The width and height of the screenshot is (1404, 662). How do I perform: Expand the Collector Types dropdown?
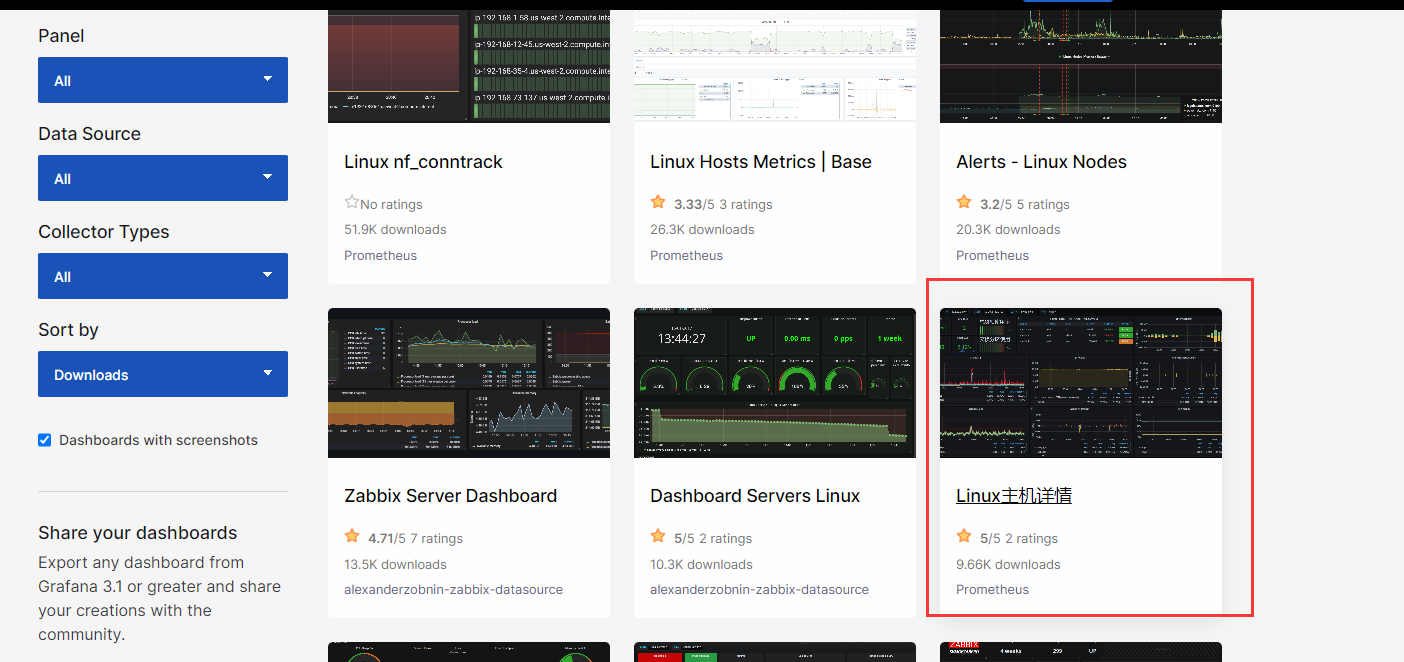[x=163, y=276]
